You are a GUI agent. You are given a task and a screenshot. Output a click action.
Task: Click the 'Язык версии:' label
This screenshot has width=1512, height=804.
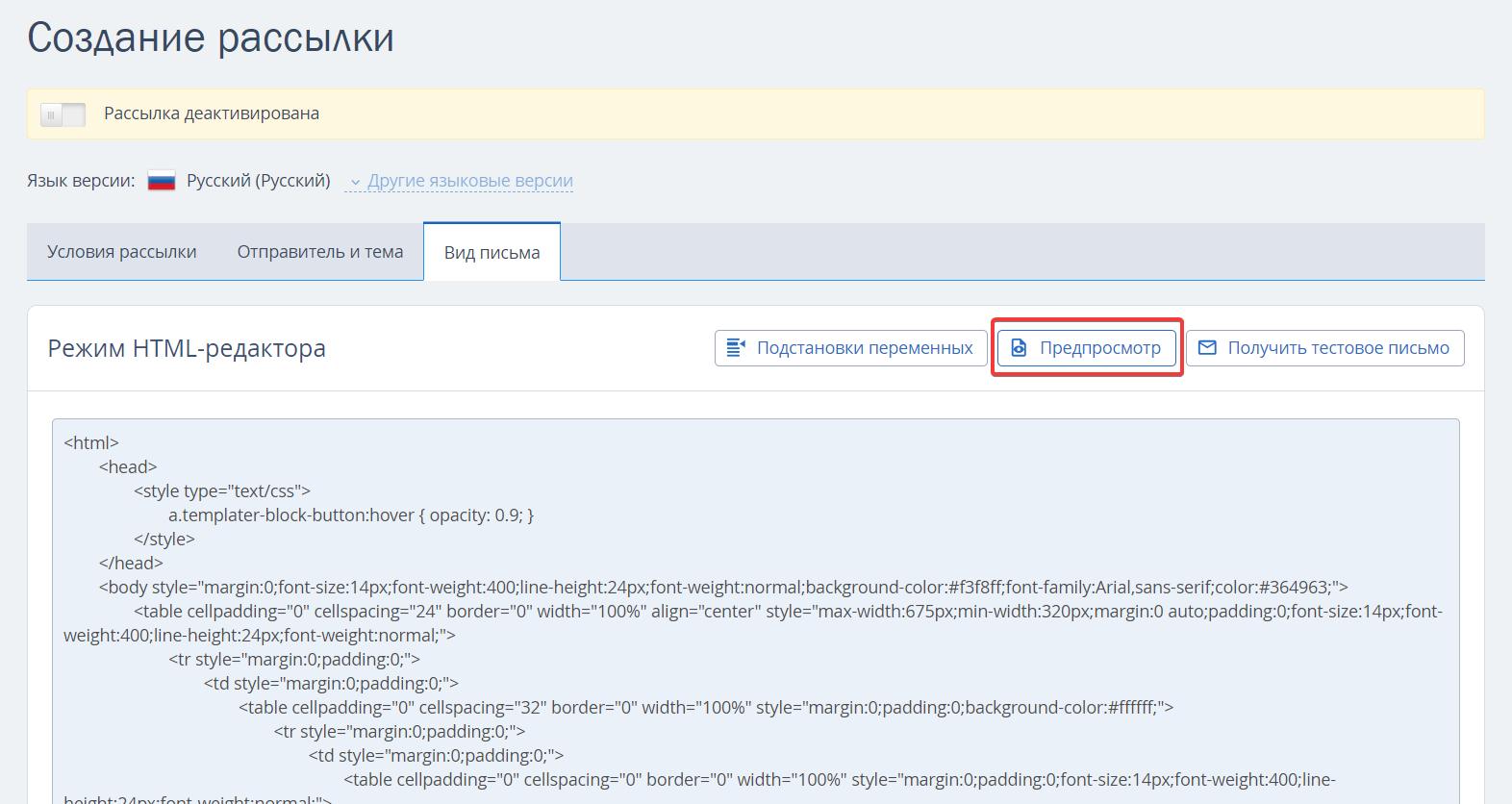click(81, 181)
